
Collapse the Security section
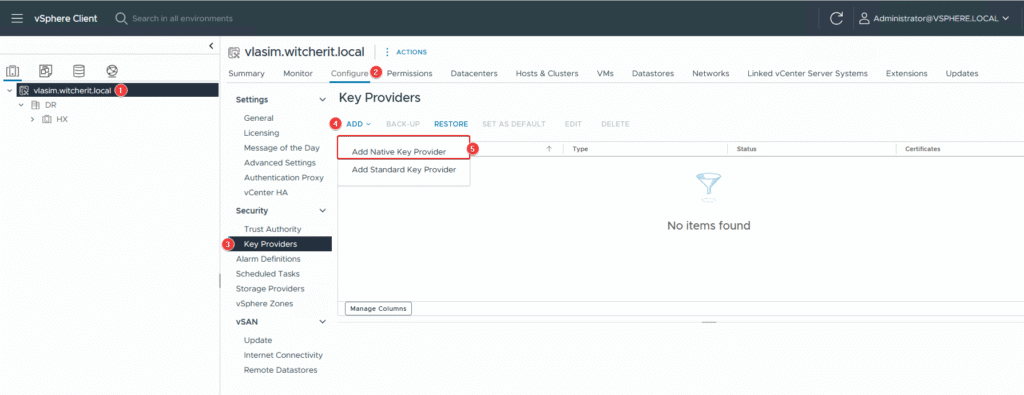point(322,211)
